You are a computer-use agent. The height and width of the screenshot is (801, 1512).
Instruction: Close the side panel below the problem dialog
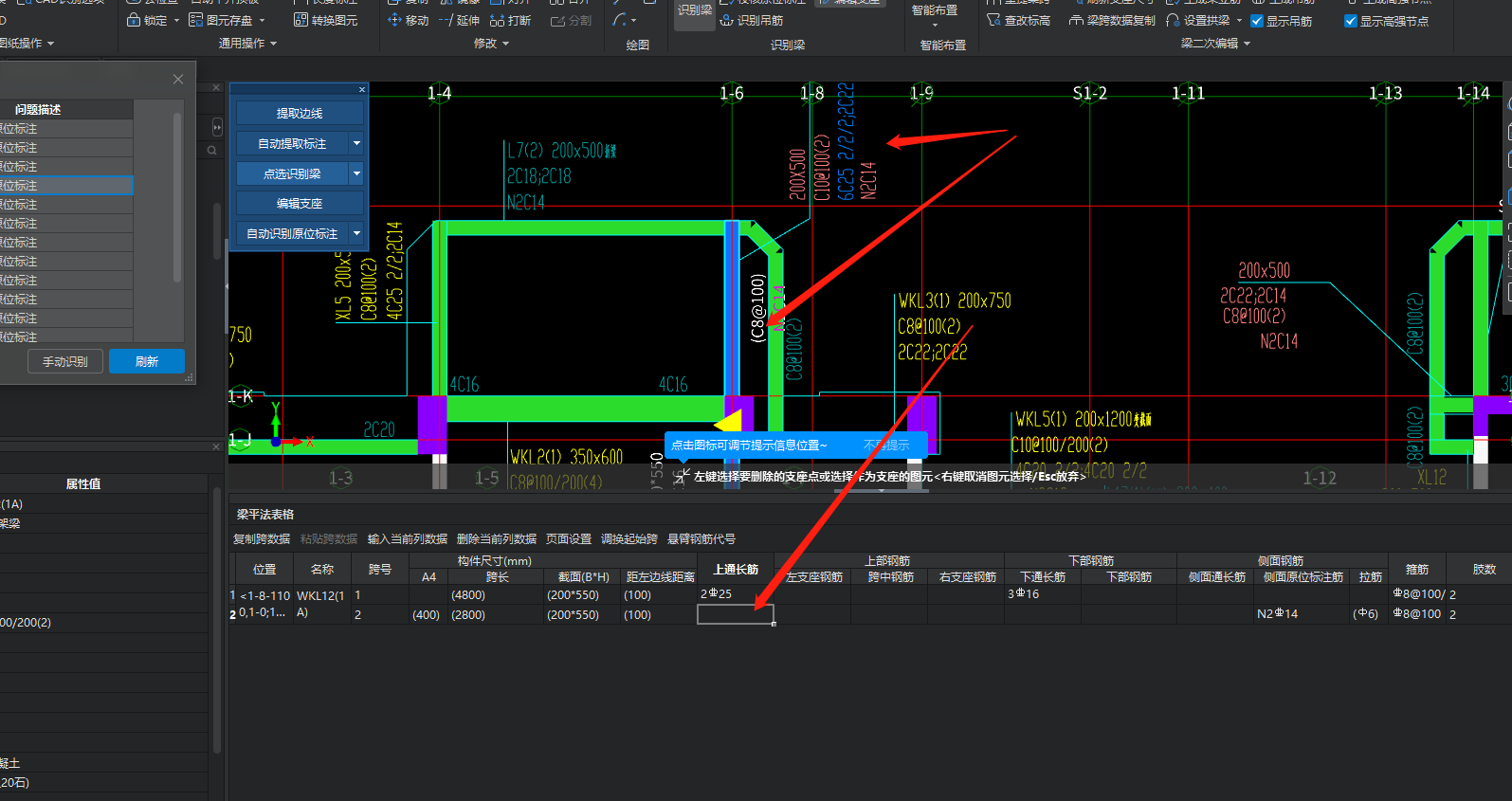pyautogui.click(x=216, y=87)
